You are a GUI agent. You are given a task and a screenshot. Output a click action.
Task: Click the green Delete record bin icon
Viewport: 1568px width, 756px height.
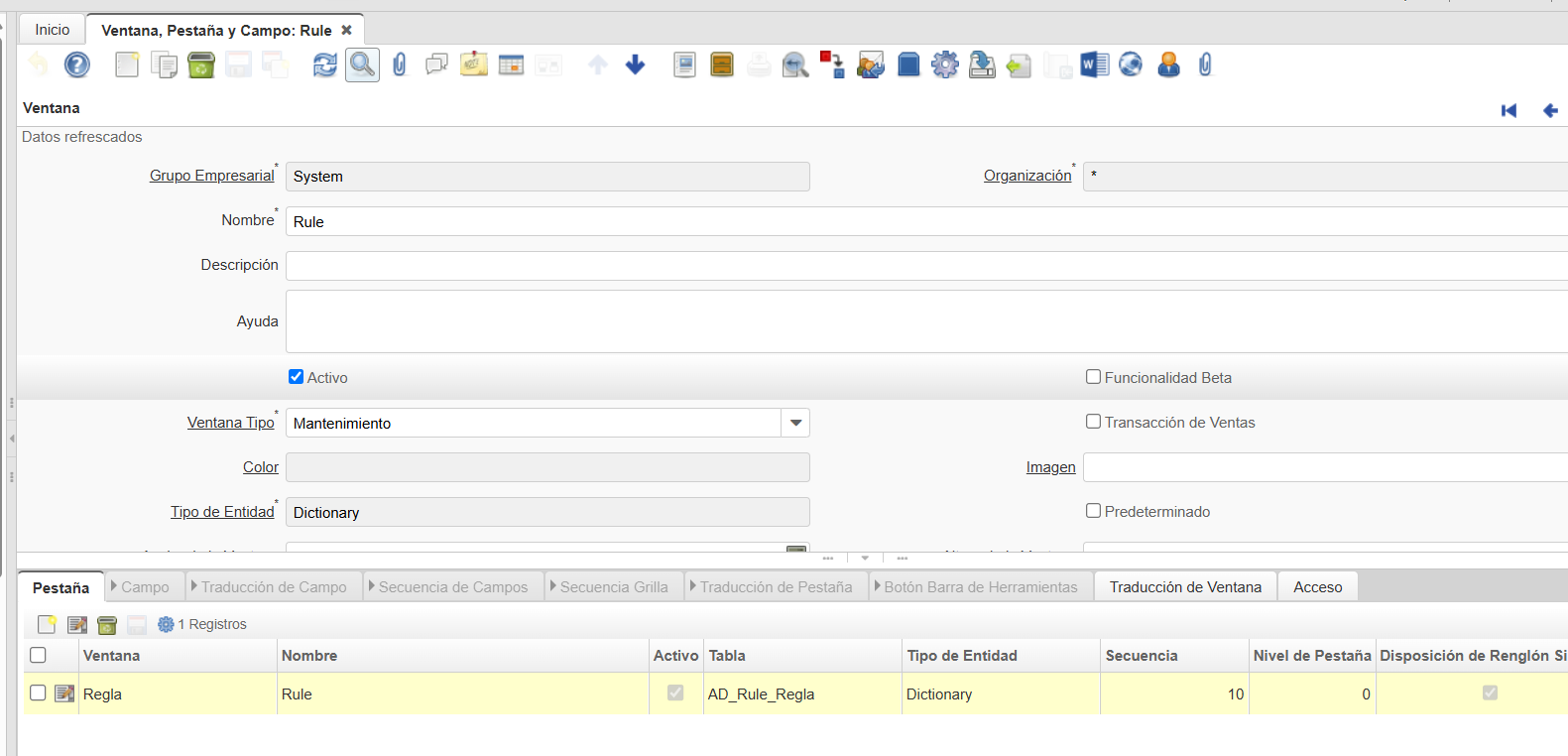[x=201, y=65]
